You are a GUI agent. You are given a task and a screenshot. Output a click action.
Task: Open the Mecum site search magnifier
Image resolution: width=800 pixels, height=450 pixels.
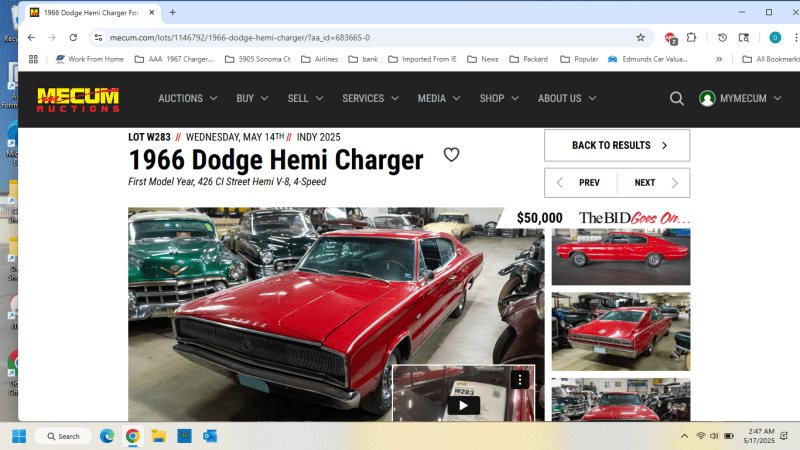pyautogui.click(x=677, y=98)
